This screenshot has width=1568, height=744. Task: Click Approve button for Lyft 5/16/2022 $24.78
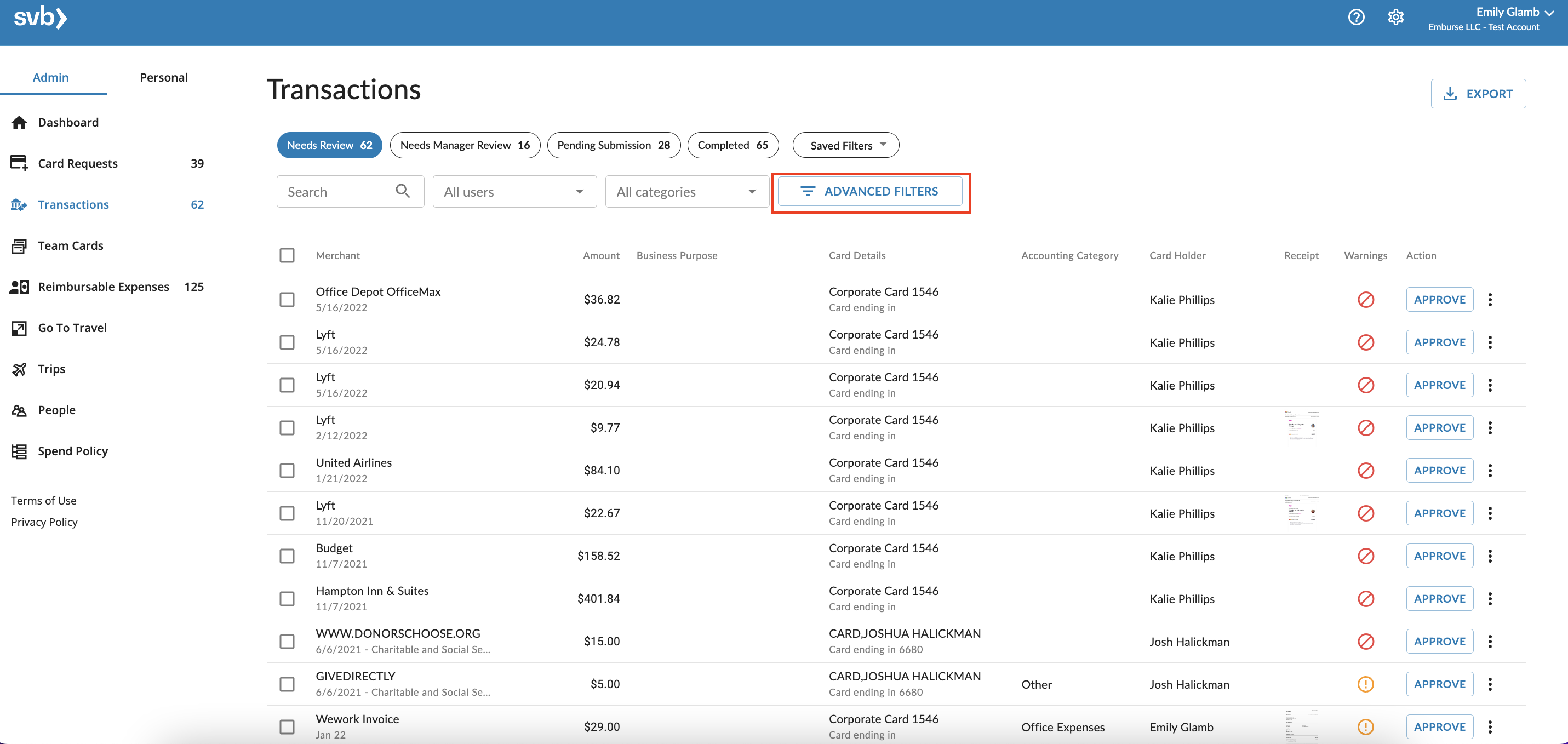click(x=1439, y=342)
